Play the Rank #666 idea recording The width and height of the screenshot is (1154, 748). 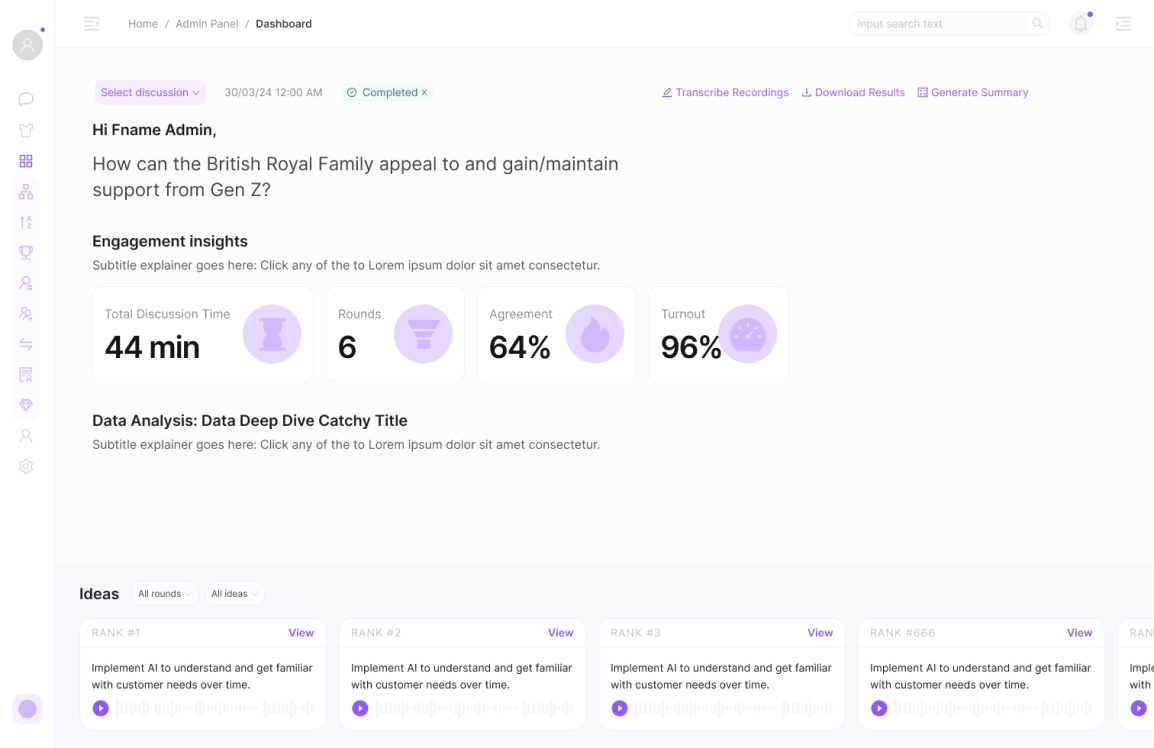click(879, 708)
